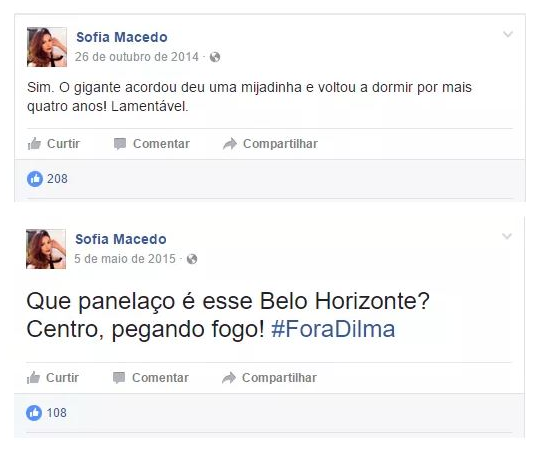
Task: Click the thumbs-up Curtir icon on first post
Action: point(34,144)
